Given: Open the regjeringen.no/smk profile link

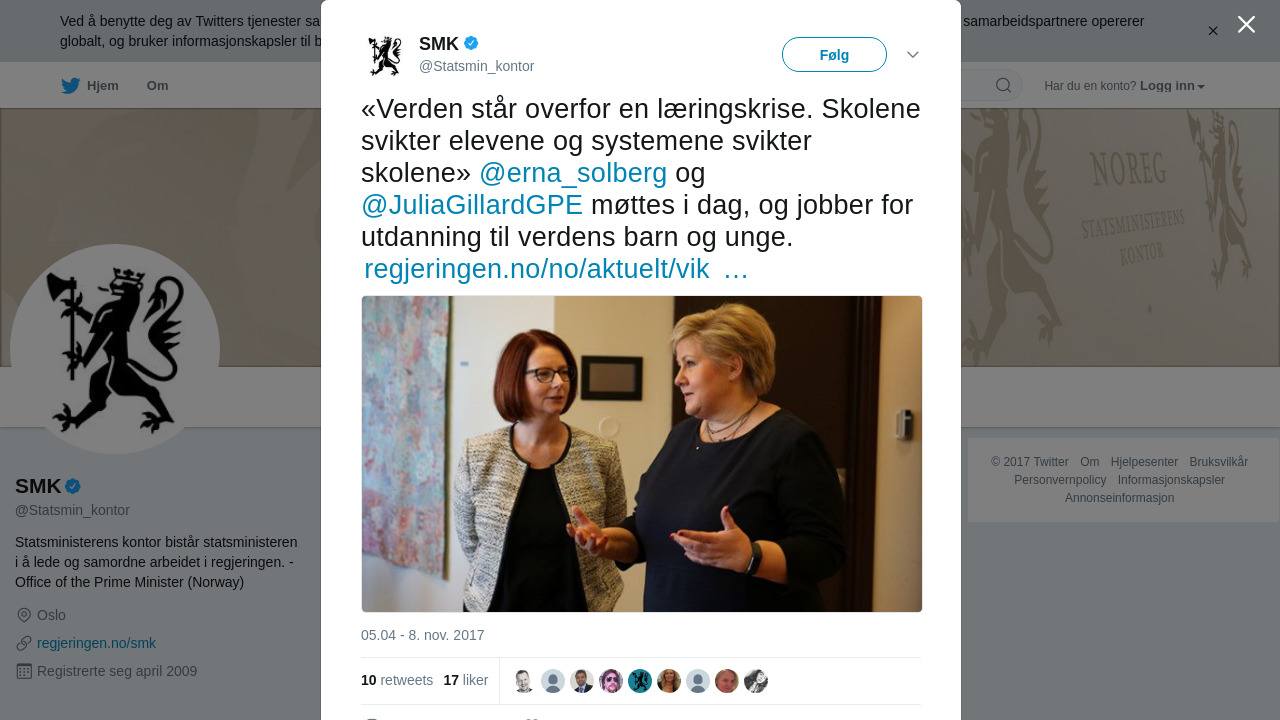Looking at the screenshot, I should point(96,643).
